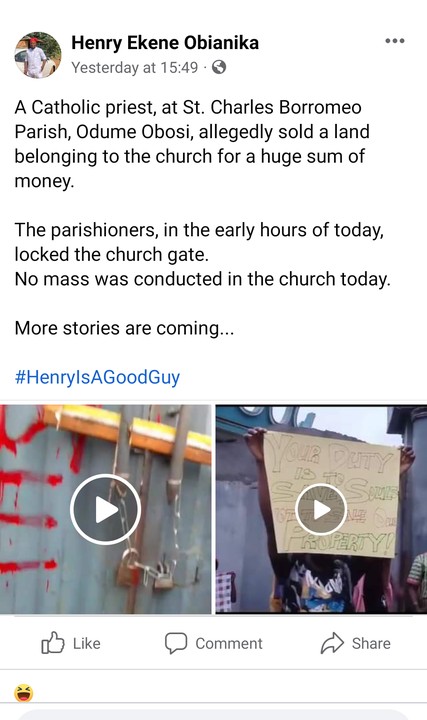Tap the thumbs-up Like icon
The image size is (427, 720).
53,643
